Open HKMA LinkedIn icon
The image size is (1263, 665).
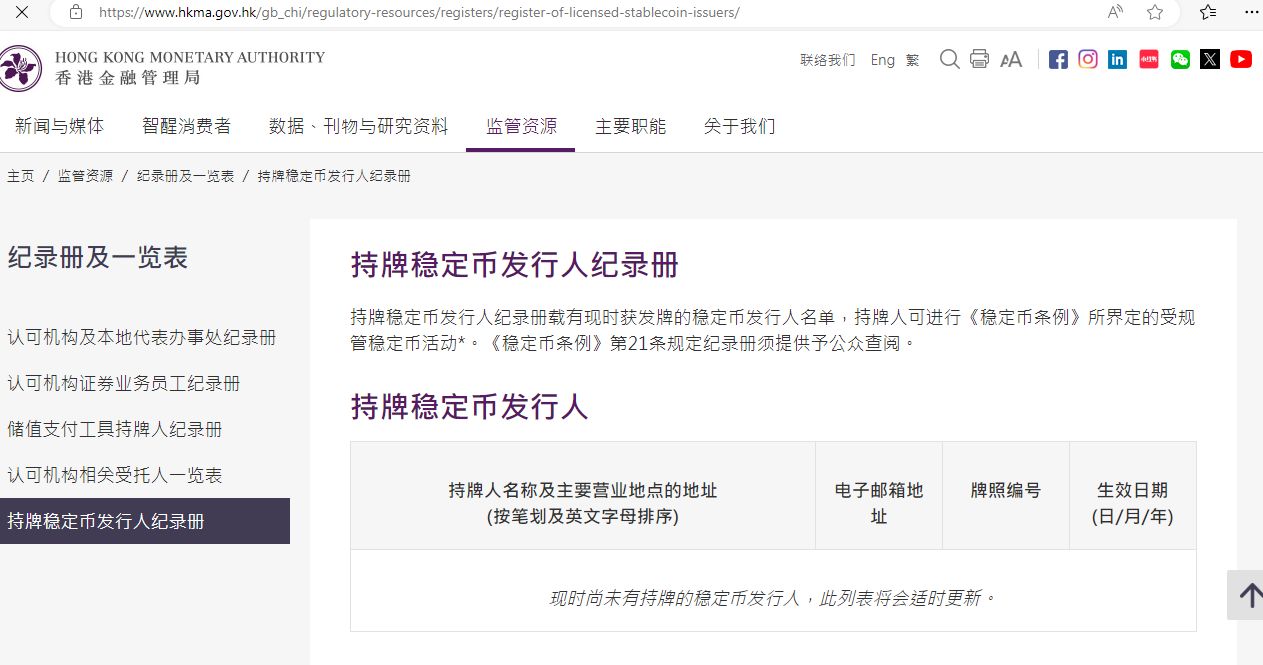click(x=1118, y=59)
